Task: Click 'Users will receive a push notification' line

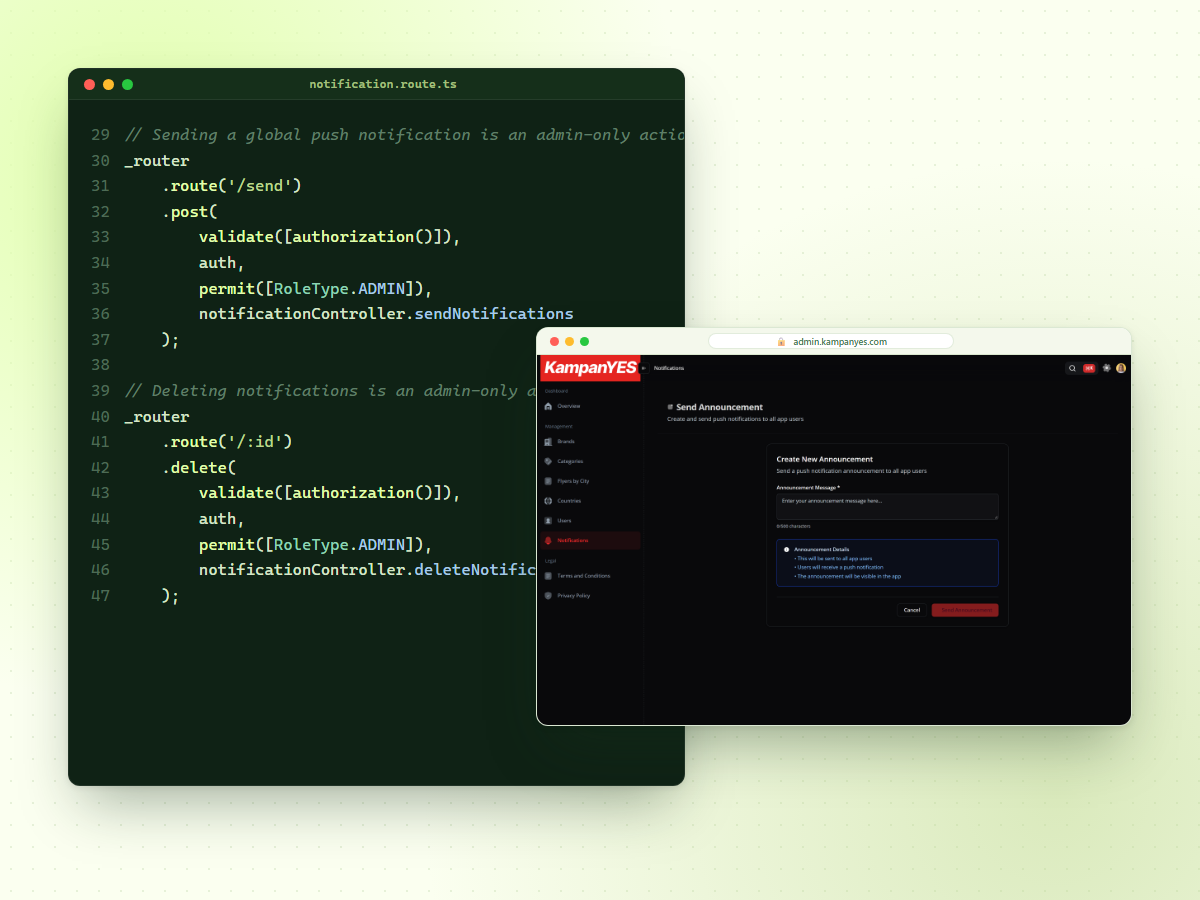Action: tap(840, 567)
